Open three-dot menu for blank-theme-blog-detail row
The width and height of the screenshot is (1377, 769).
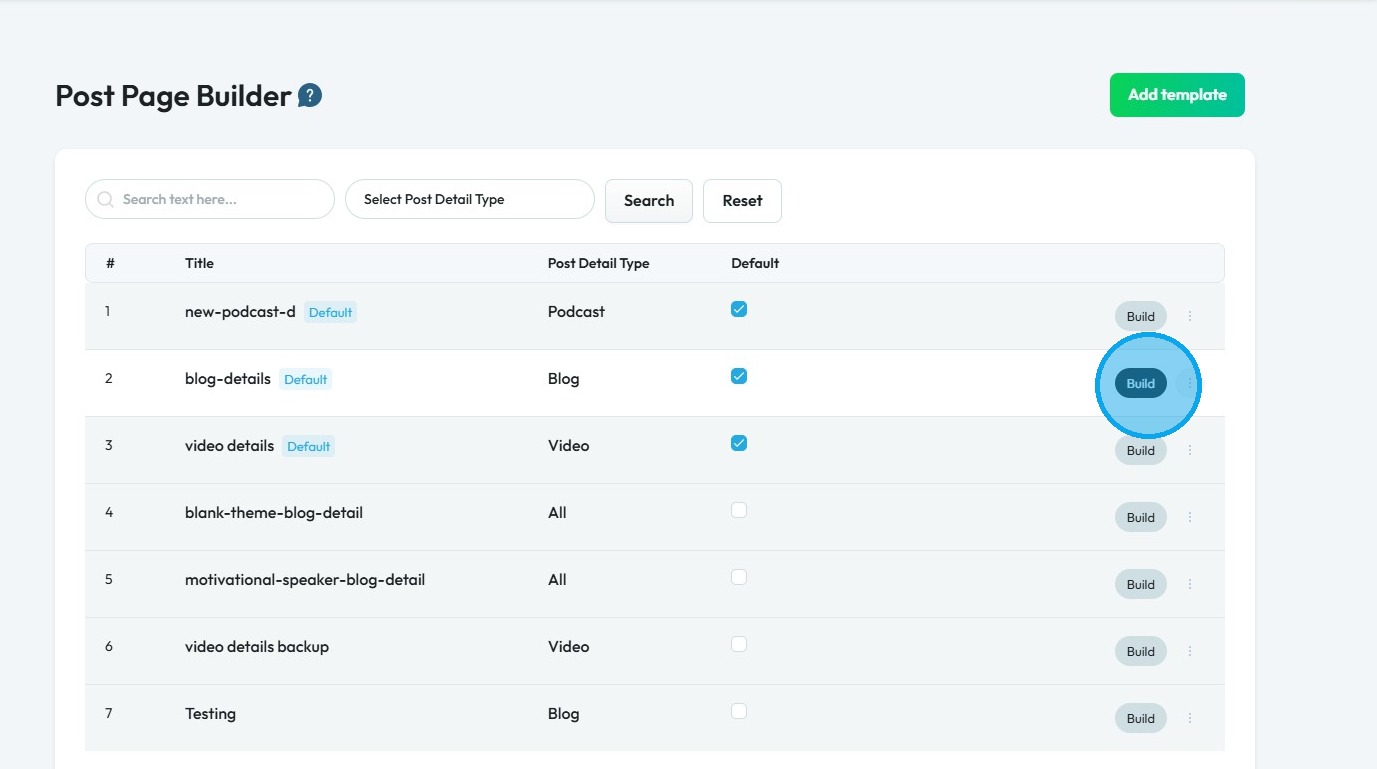pyautogui.click(x=1190, y=517)
